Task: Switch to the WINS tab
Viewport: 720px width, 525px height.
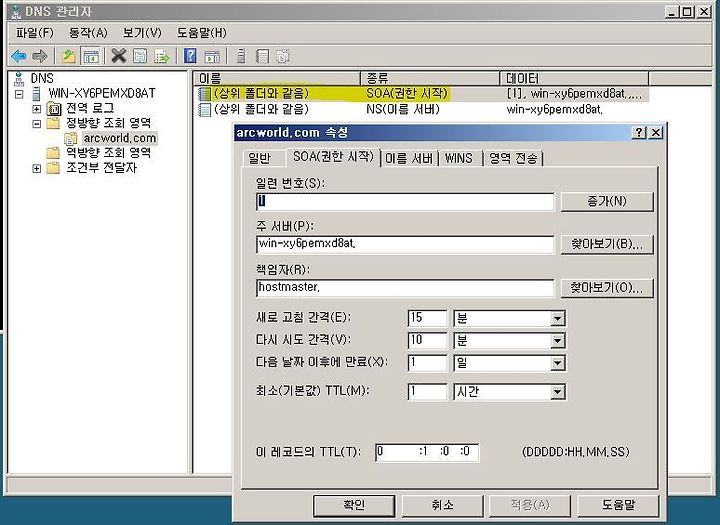Action: click(x=458, y=158)
